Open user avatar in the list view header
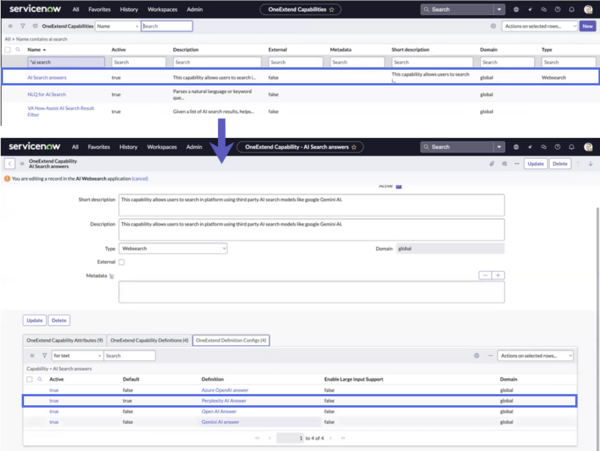 coord(589,9)
